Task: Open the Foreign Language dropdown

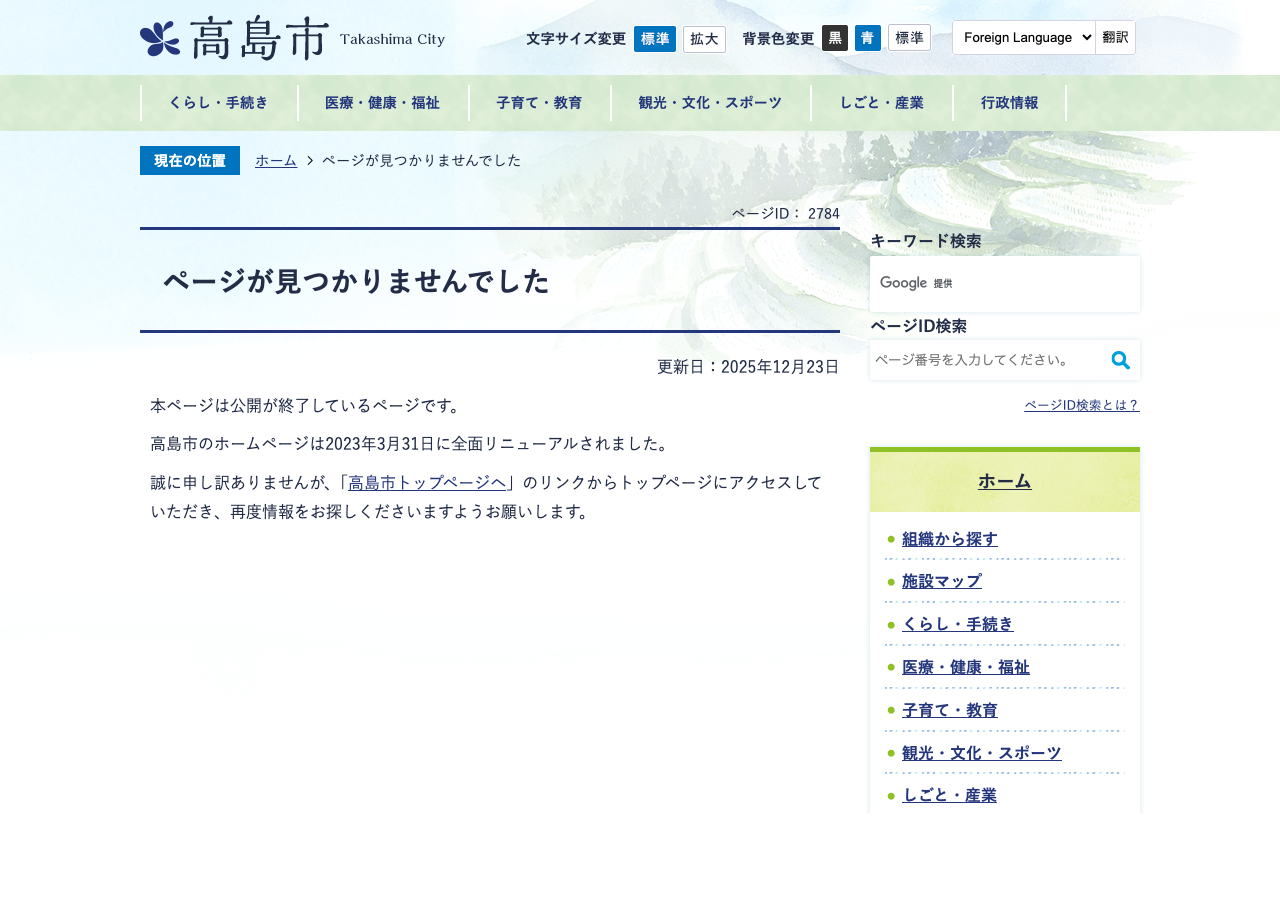Action: coord(1024,37)
